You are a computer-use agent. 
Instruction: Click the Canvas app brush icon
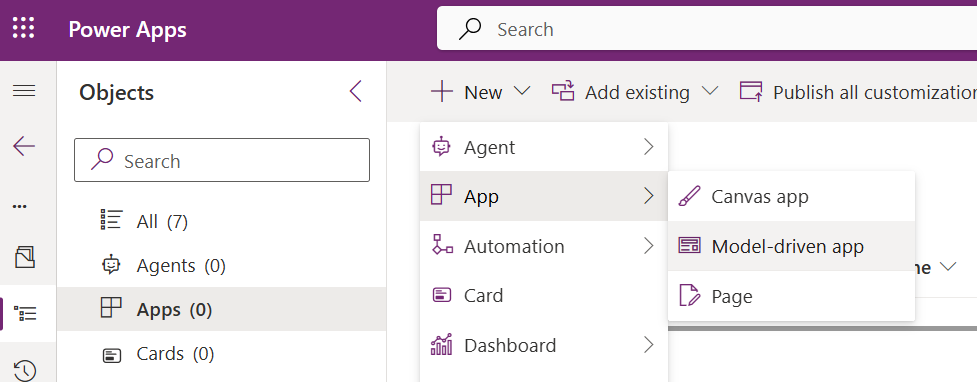pyautogui.click(x=689, y=196)
